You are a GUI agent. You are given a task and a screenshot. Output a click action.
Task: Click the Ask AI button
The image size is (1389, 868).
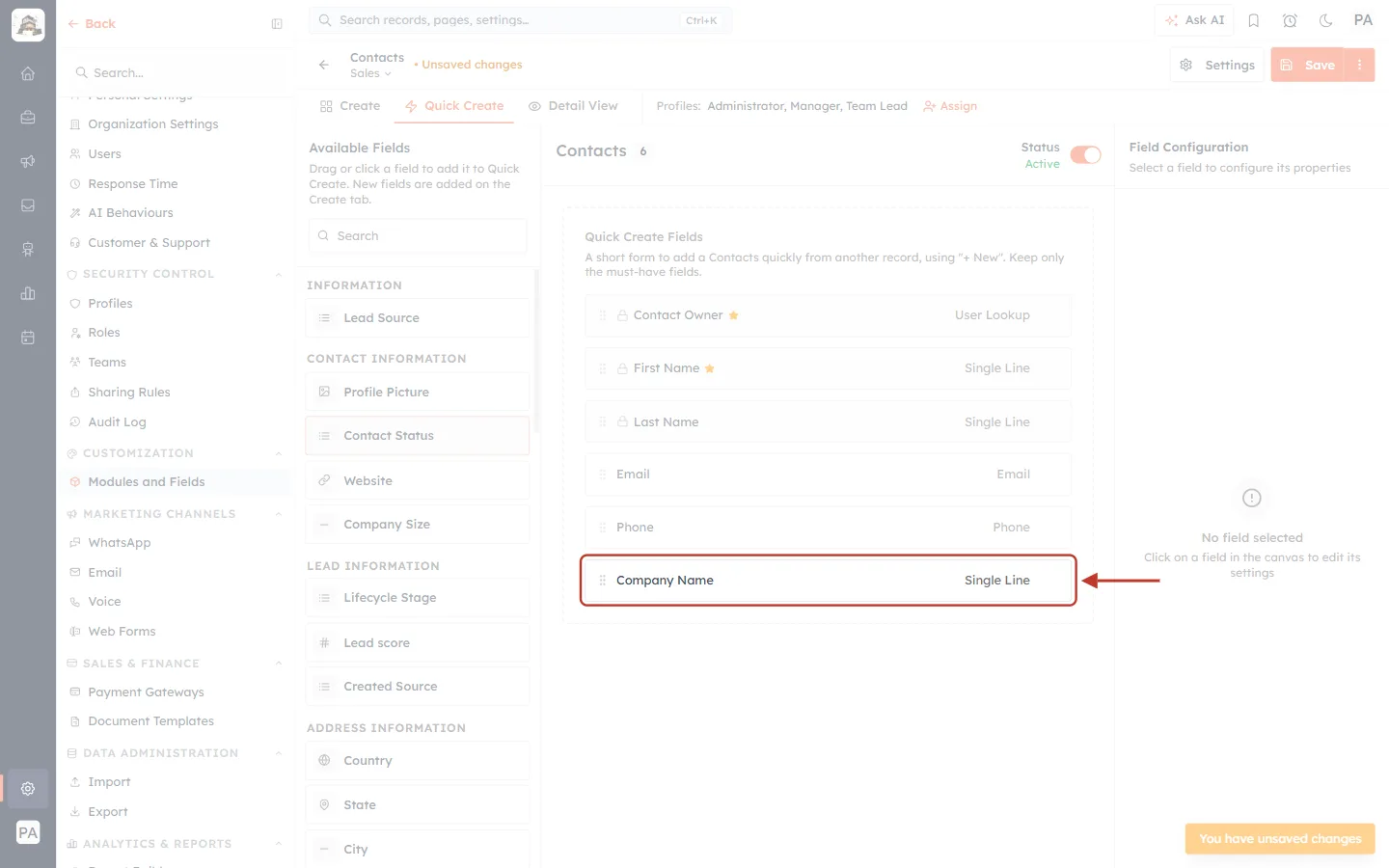[x=1194, y=20]
